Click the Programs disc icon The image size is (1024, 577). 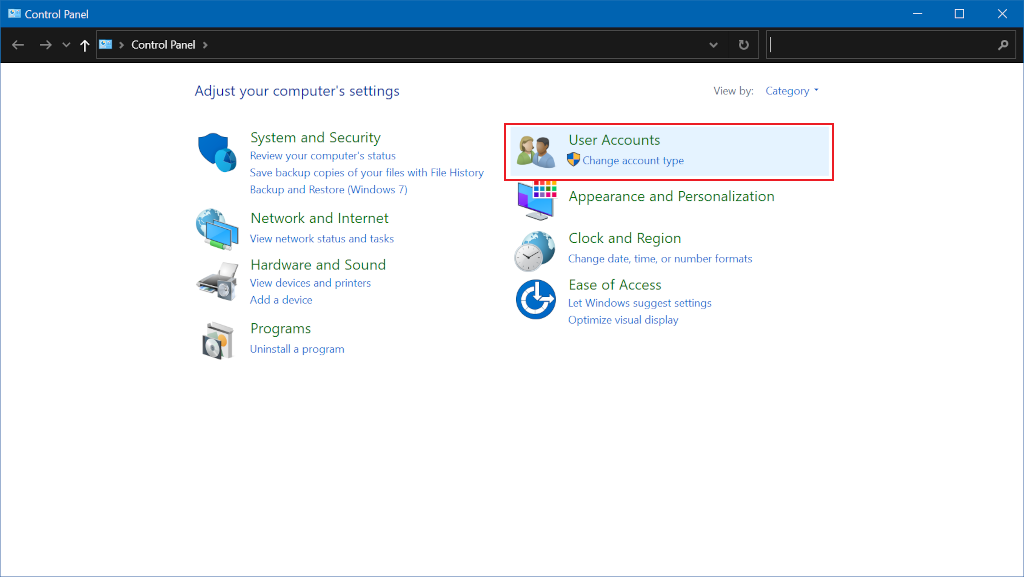[217, 340]
